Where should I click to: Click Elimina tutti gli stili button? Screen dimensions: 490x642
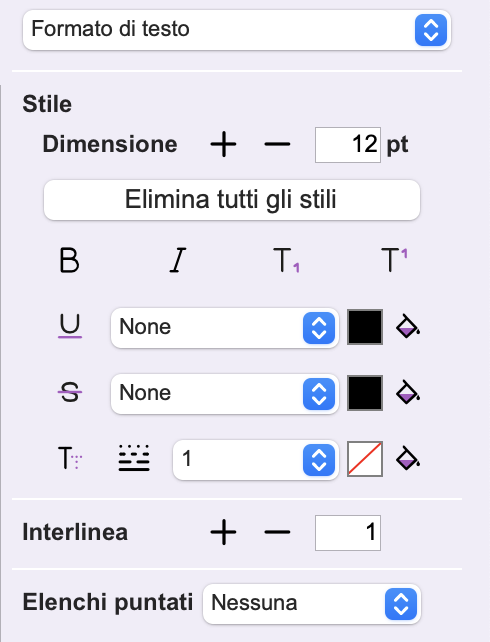[232, 200]
